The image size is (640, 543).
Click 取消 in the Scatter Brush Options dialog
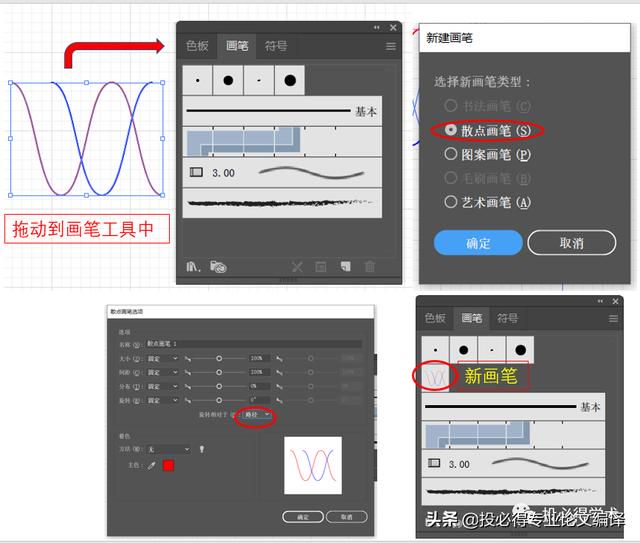point(347,517)
